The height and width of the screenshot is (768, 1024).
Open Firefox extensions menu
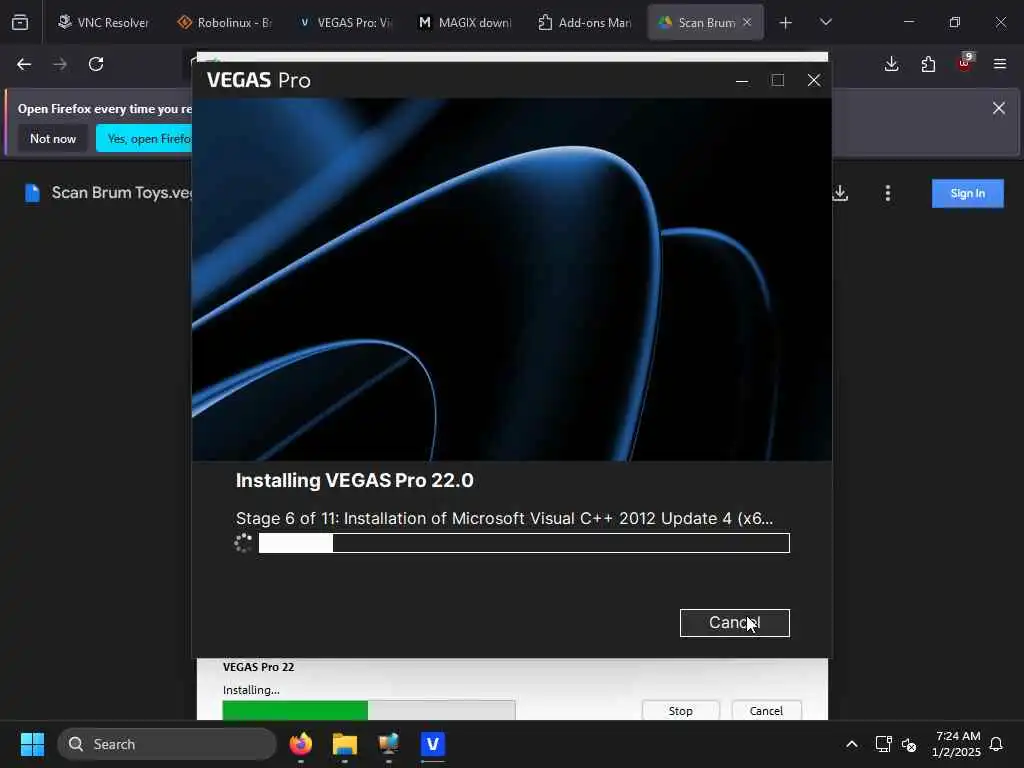928,64
